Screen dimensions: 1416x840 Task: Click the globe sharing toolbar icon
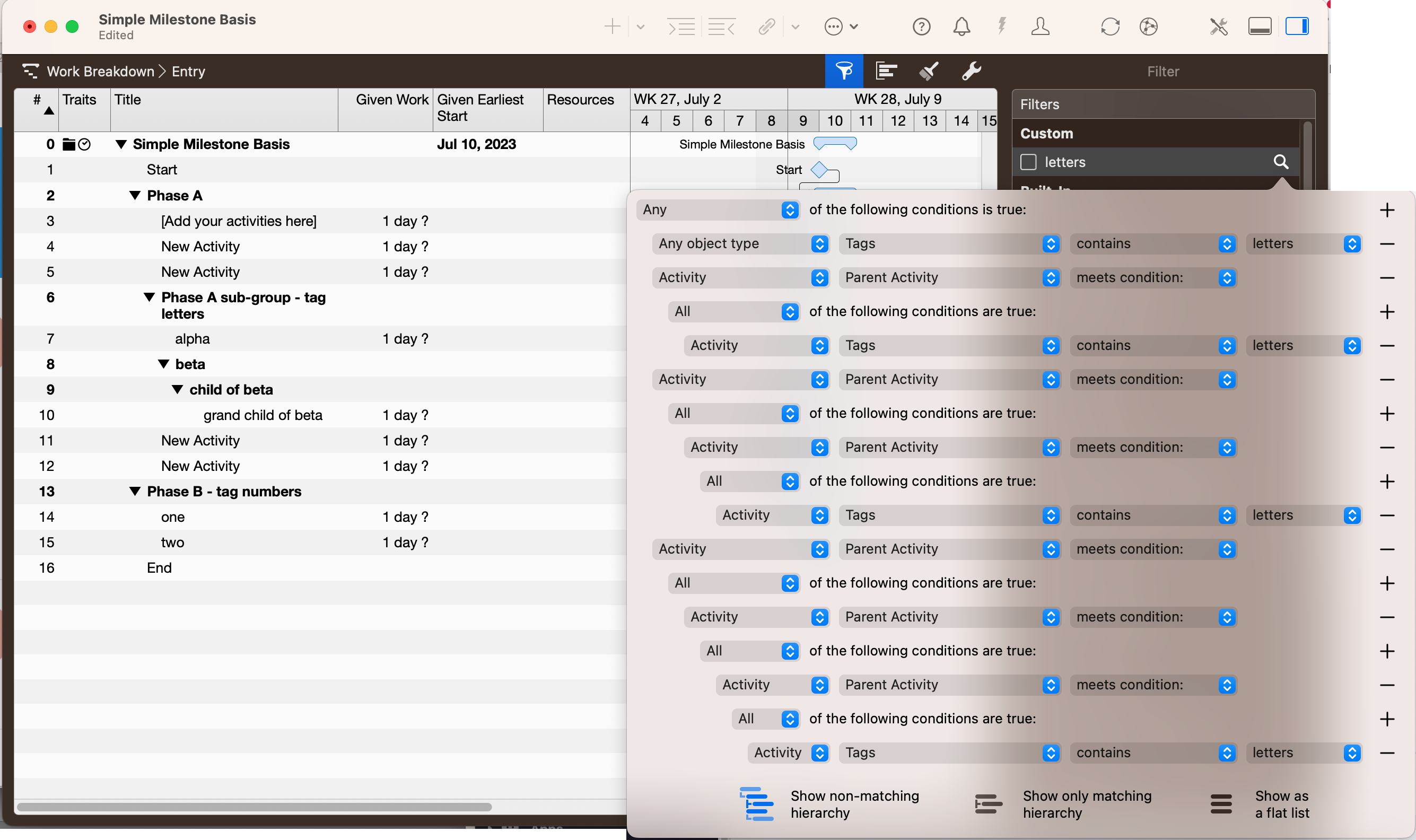point(1148,27)
